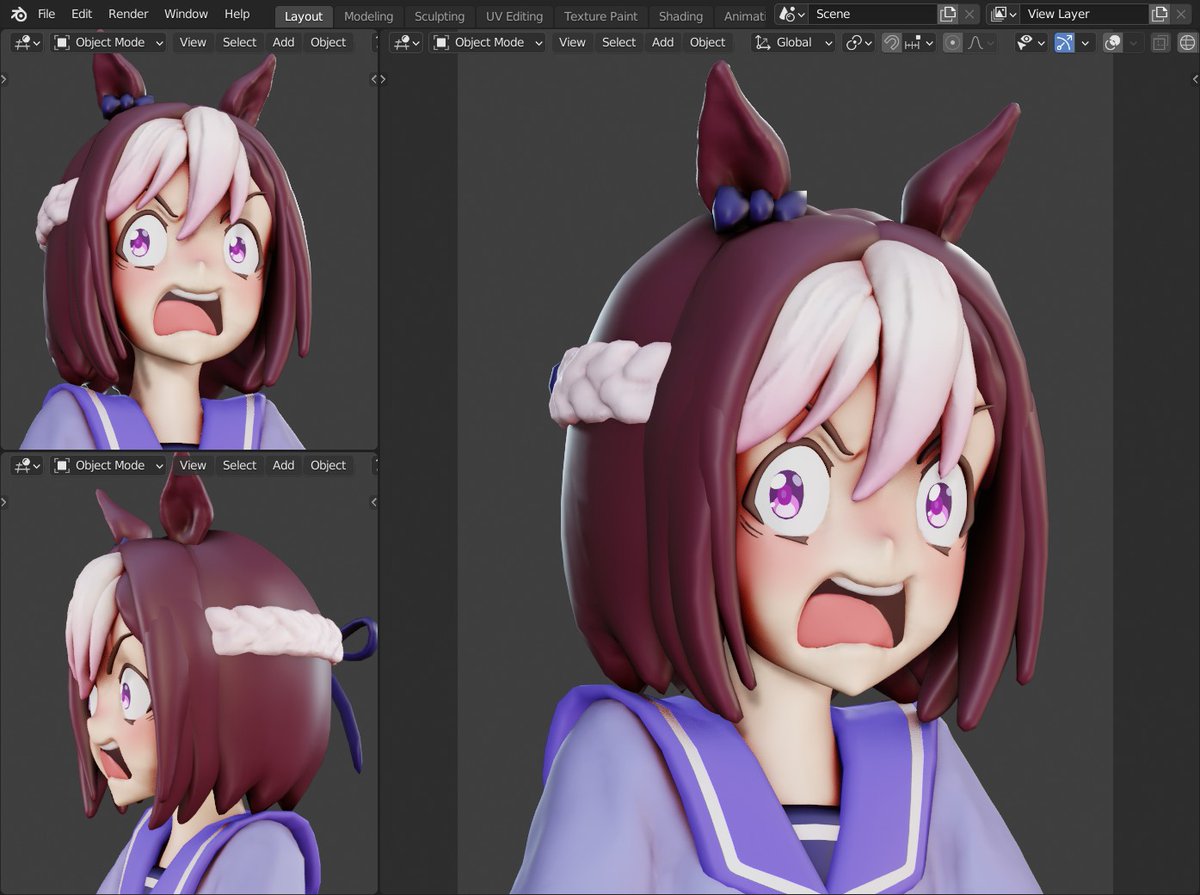Switch to the UV Editing workspace tab
The width and height of the screenshot is (1200, 895).
tap(514, 16)
